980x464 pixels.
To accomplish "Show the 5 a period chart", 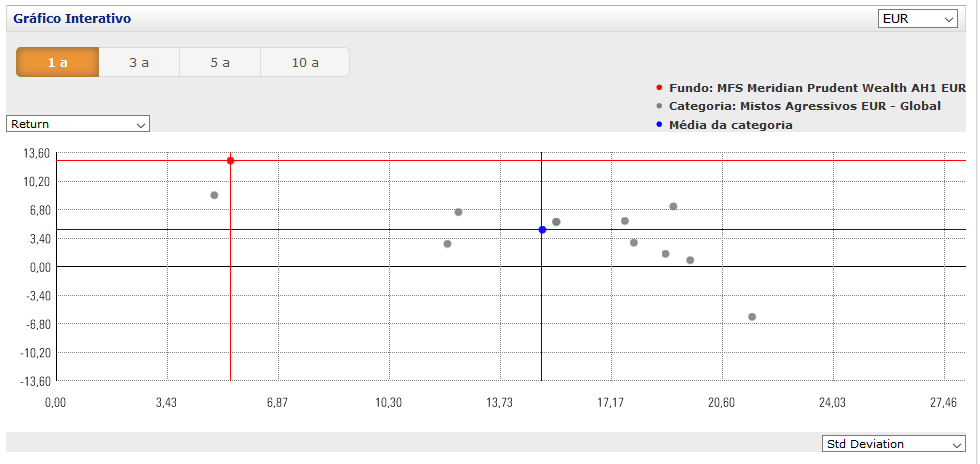I will coord(220,62).
